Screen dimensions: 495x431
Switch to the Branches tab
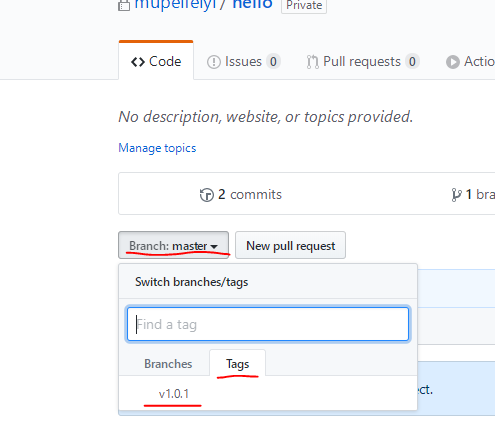[168, 364]
